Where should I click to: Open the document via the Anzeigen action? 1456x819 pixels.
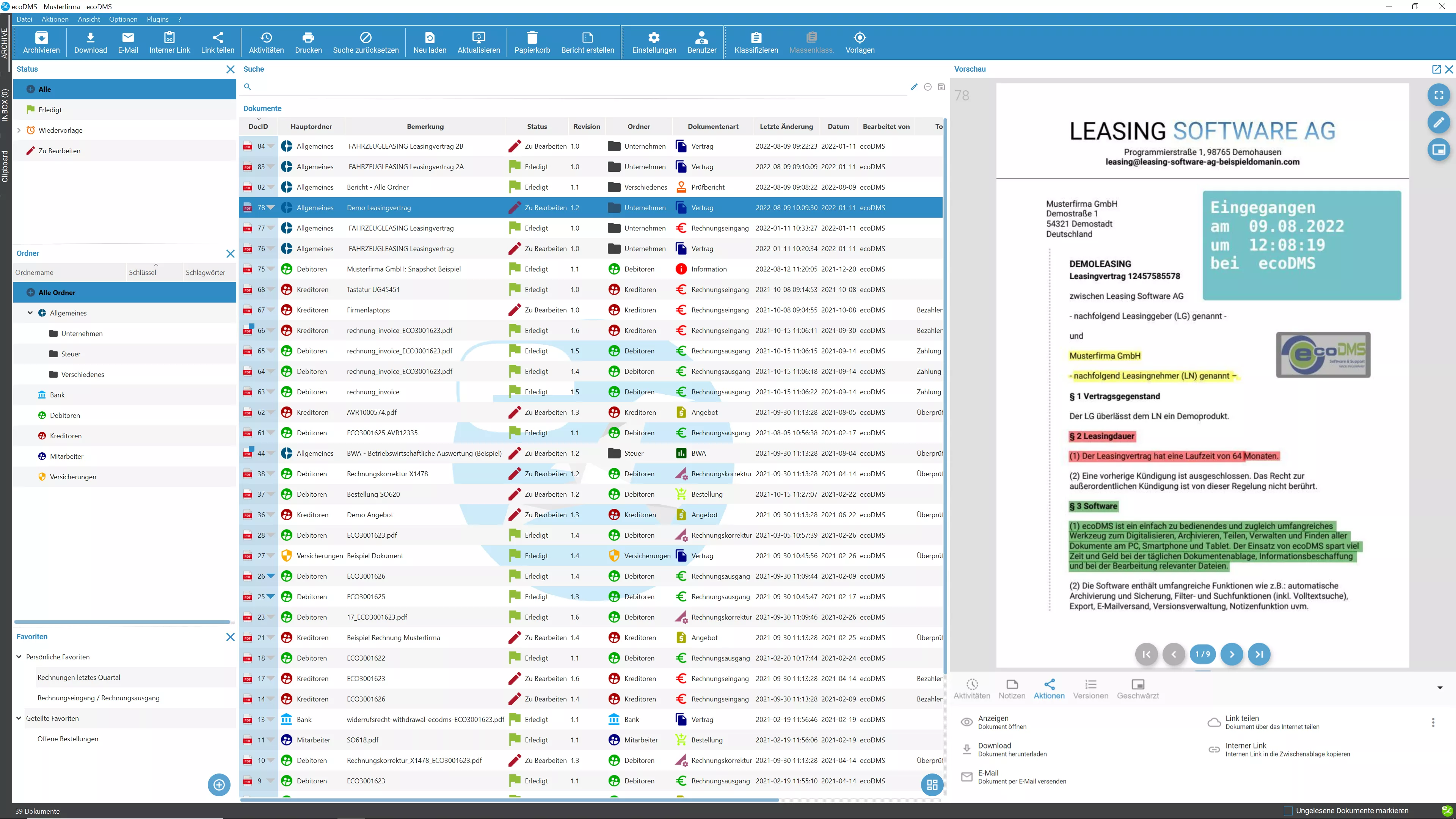click(x=993, y=722)
